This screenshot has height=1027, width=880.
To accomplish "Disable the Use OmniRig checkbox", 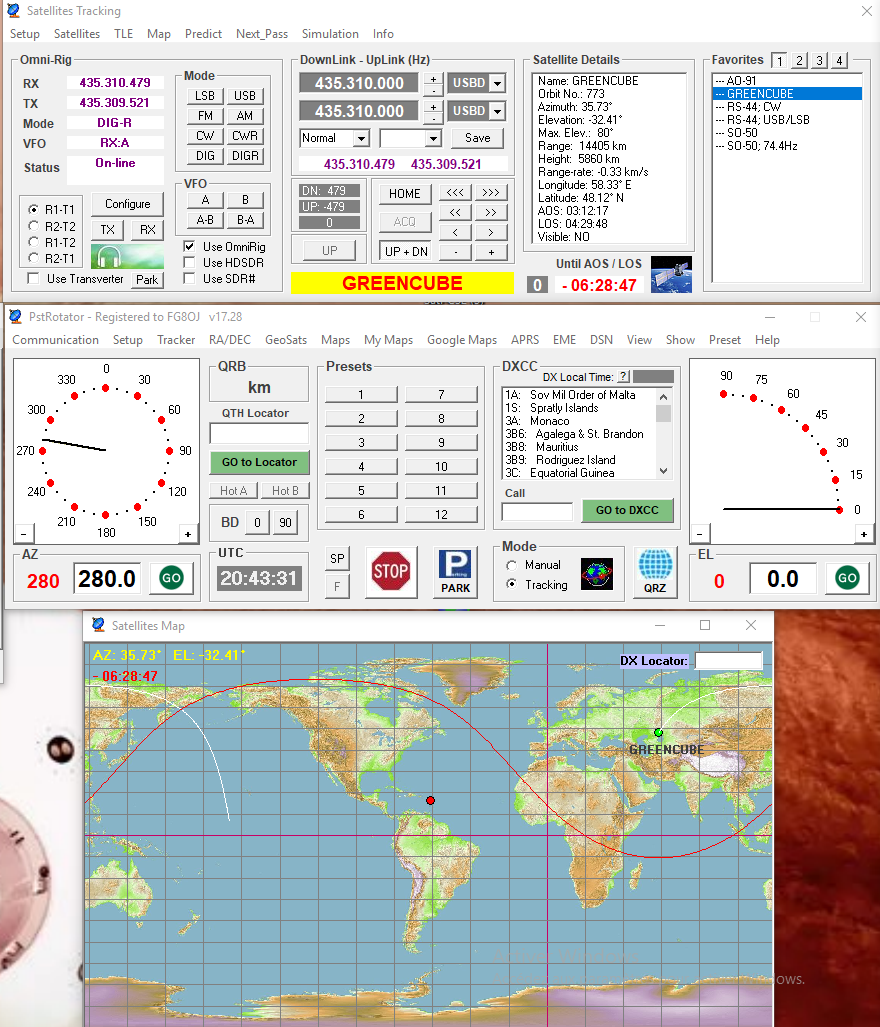I will [x=189, y=246].
